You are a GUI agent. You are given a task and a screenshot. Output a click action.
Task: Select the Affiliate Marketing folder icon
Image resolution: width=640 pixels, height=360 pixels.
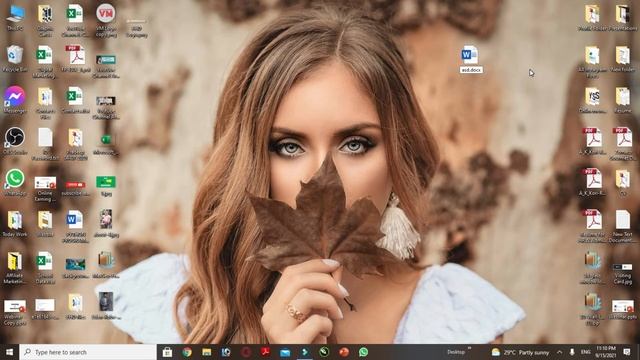coord(15,268)
